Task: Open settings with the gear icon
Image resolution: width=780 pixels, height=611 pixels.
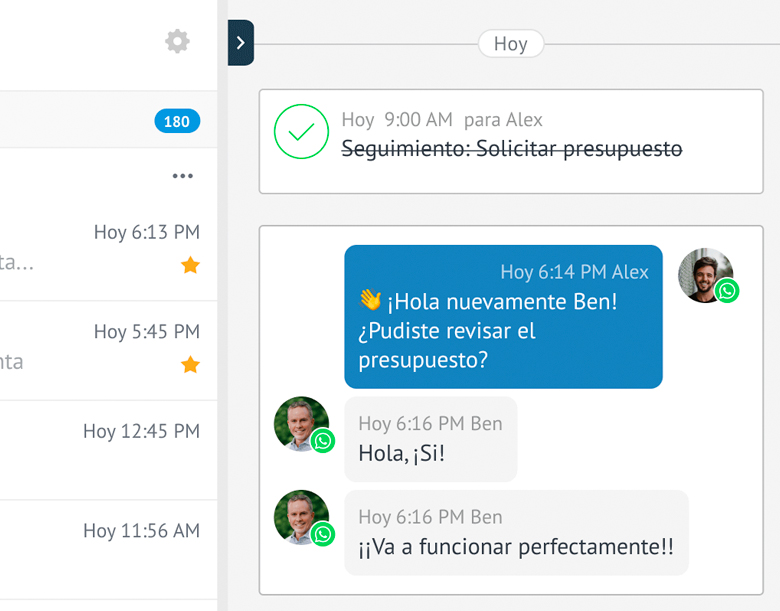Action: coord(177,41)
